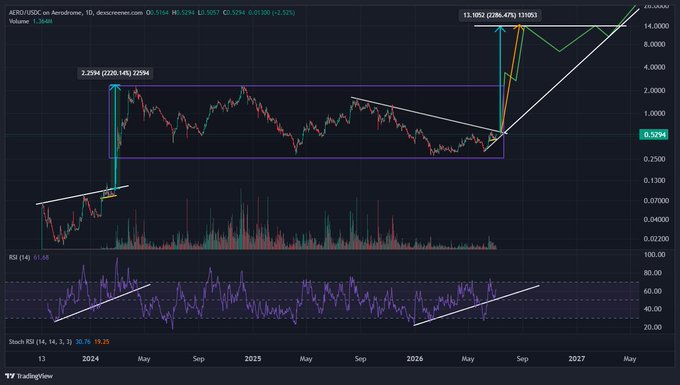Screen dimensions: 680x385
Task: Click the 0.04000 price axis label
Action: coord(656,219)
